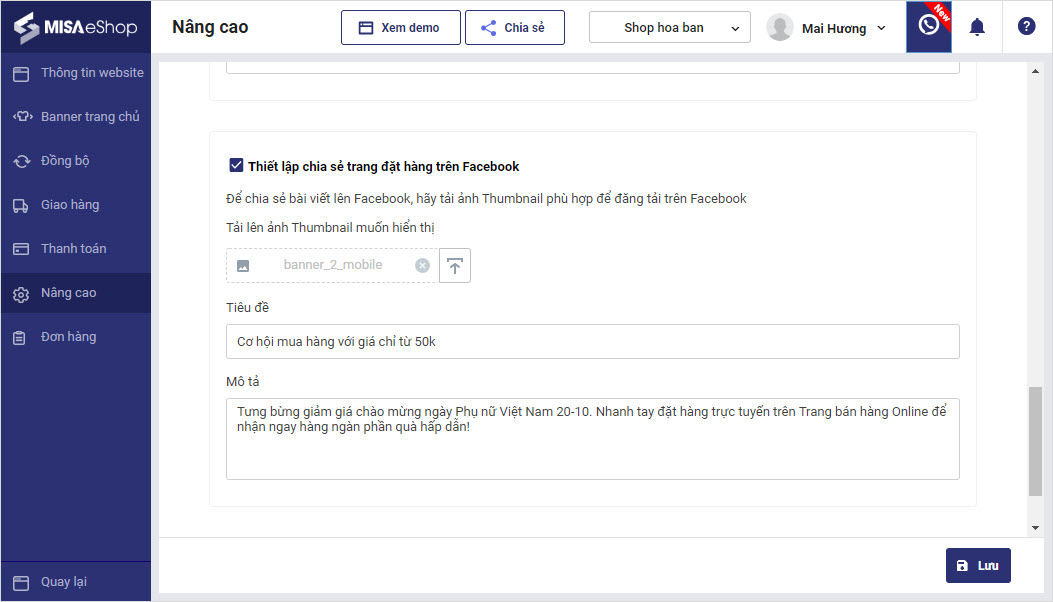This screenshot has width=1053, height=602.
Task: Click the Nâng cao gear icon
Action: pyautogui.click(x=21, y=294)
